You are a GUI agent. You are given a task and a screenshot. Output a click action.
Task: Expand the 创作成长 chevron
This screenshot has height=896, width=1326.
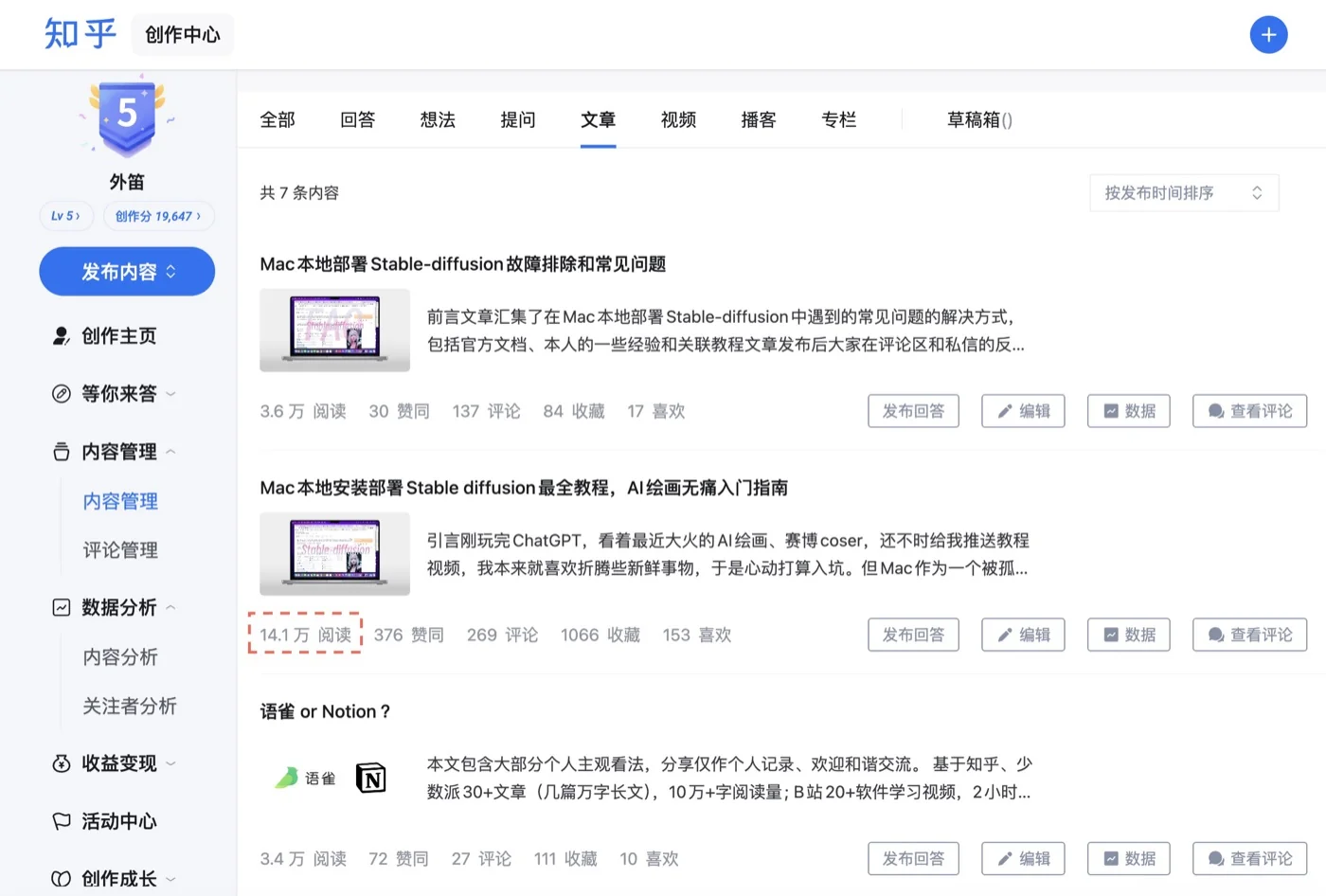(171, 879)
